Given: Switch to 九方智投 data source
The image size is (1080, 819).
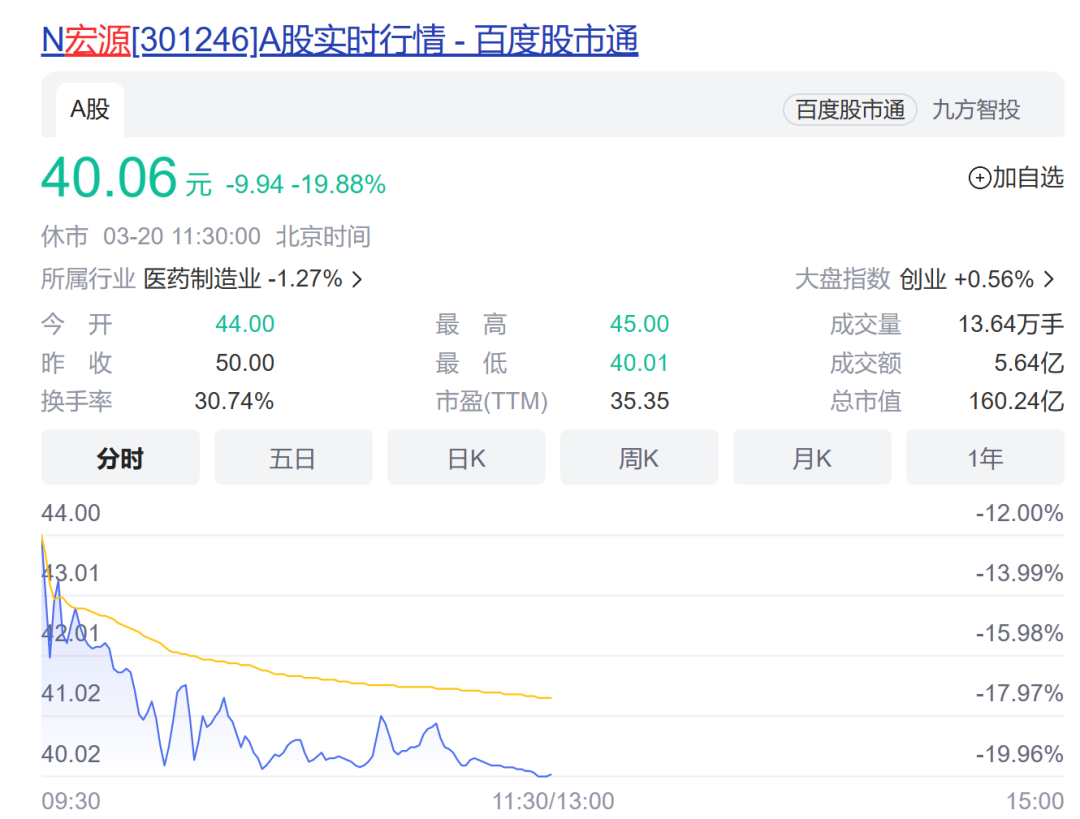Looking at the screenshot, I should [976, 110].
